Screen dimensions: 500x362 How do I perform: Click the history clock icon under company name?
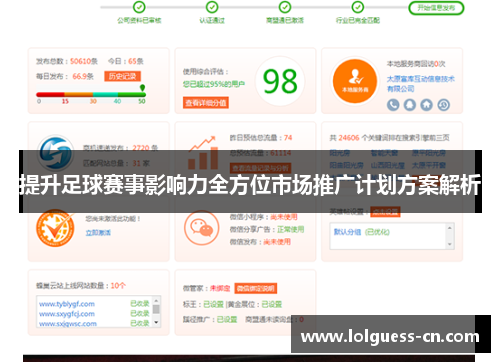(x=443, y=105)
